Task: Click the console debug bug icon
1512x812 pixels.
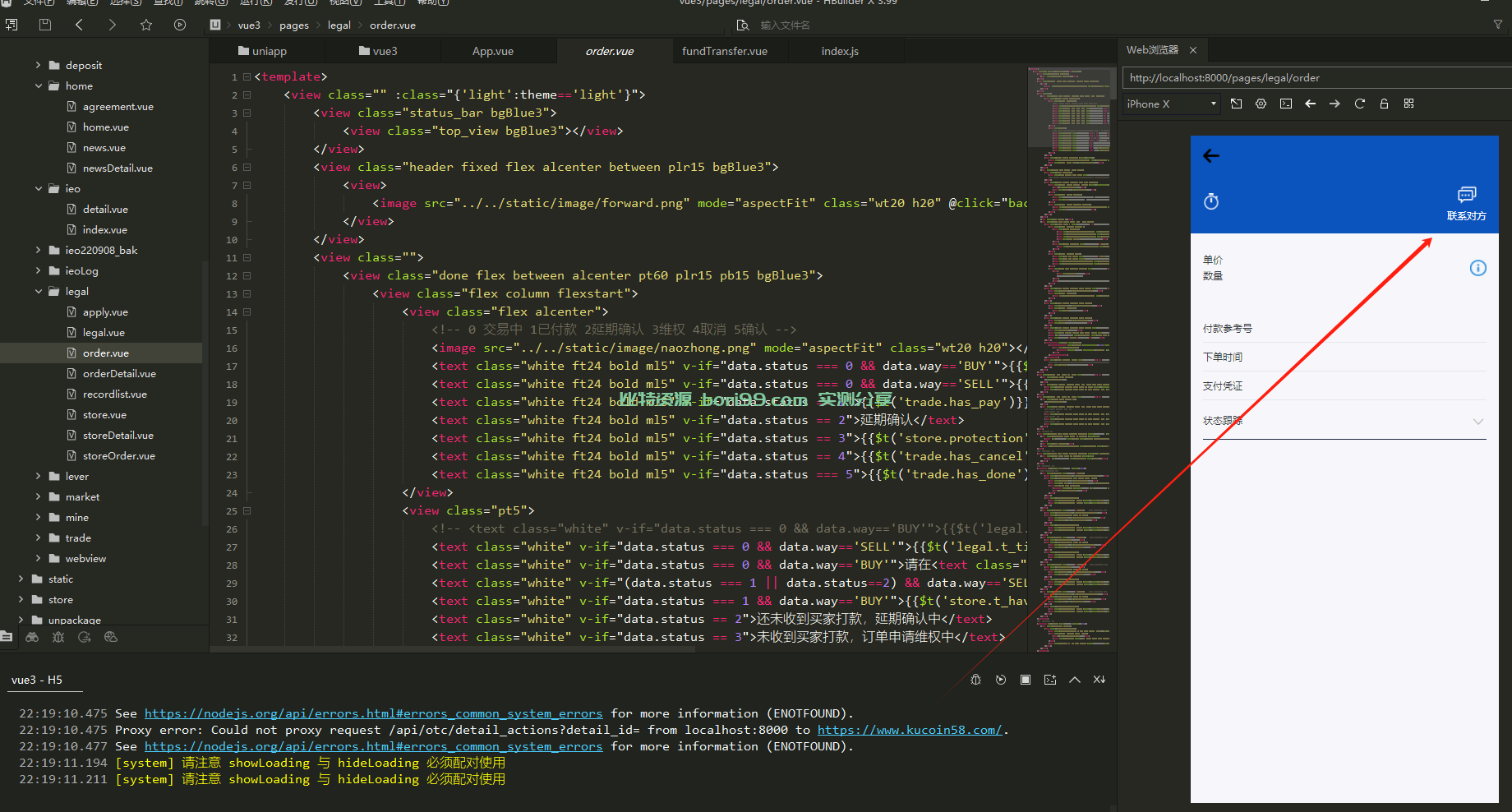Action: [976, 680]
